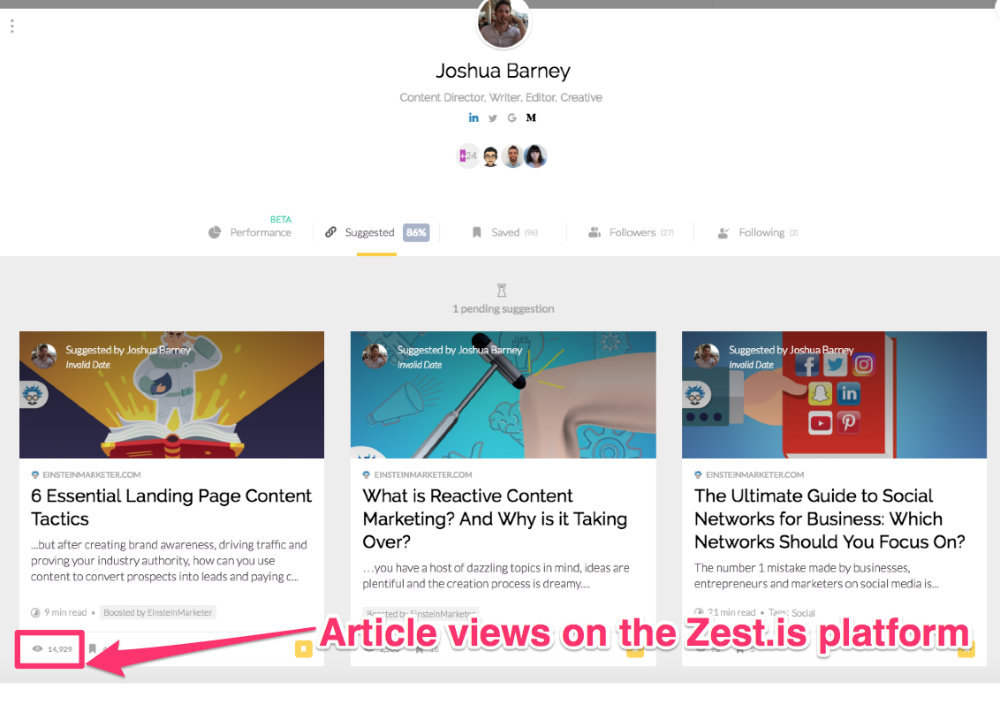Open the Followers tab

[631, 232]
